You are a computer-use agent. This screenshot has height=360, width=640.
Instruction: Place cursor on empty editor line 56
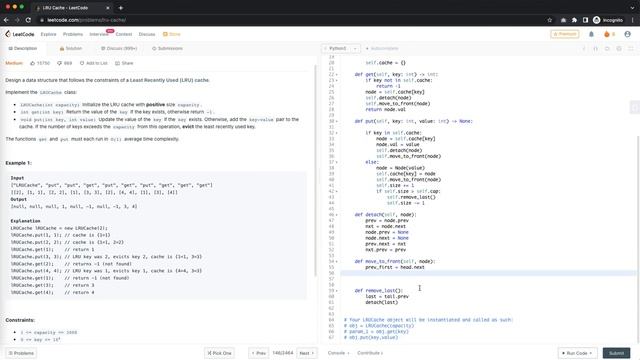[488, 273]
